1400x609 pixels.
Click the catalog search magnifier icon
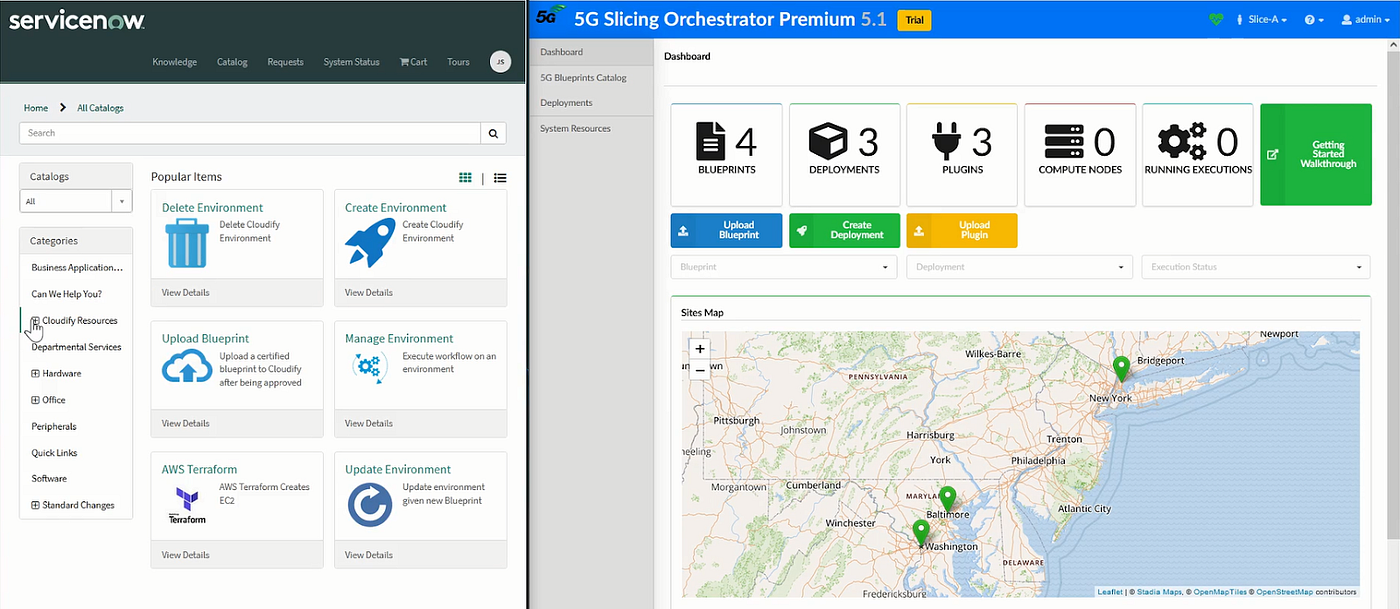click(493, 132)
